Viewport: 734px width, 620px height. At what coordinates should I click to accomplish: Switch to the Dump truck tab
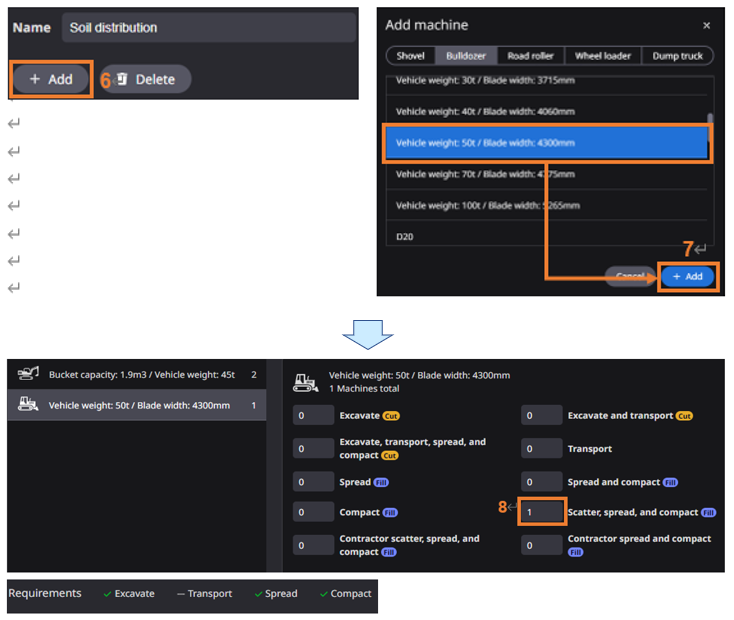[677, 56]
